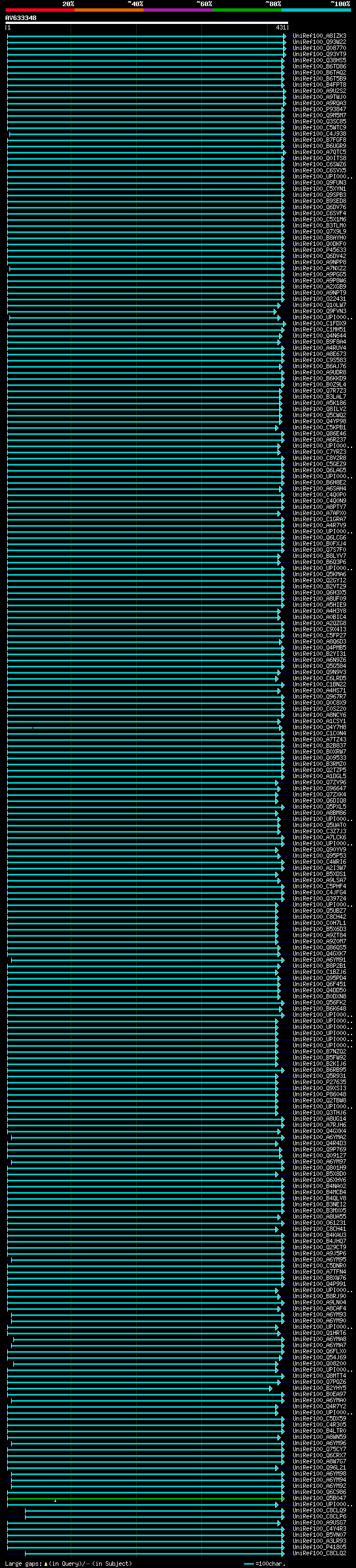This screenshot has height=1568, width=356.
Task: Click the orange ~40% identity legend segment
Action: pyautogui.click(x=109, y=10)
